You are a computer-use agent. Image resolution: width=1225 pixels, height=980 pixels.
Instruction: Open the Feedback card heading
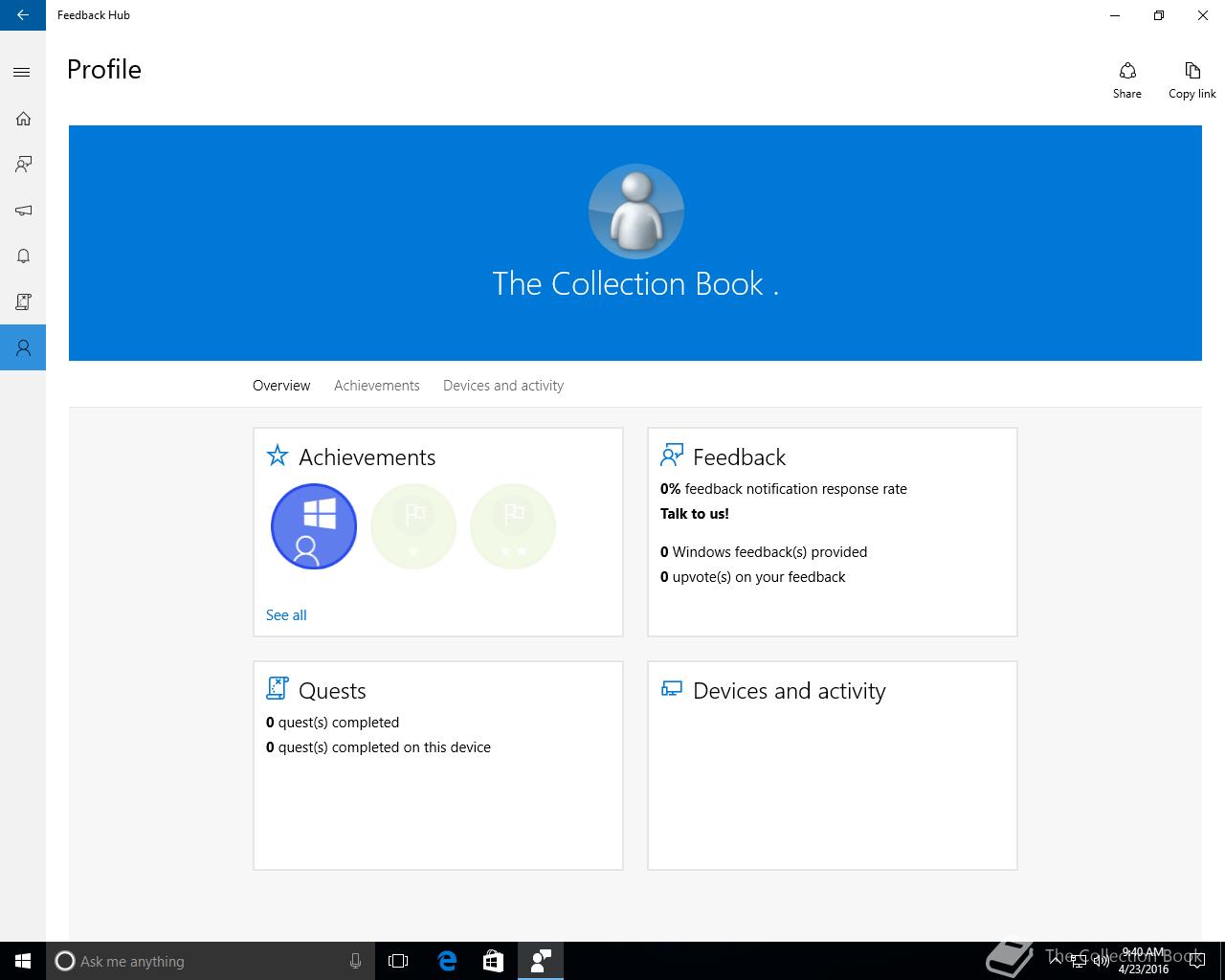click(x=739, y=457)
